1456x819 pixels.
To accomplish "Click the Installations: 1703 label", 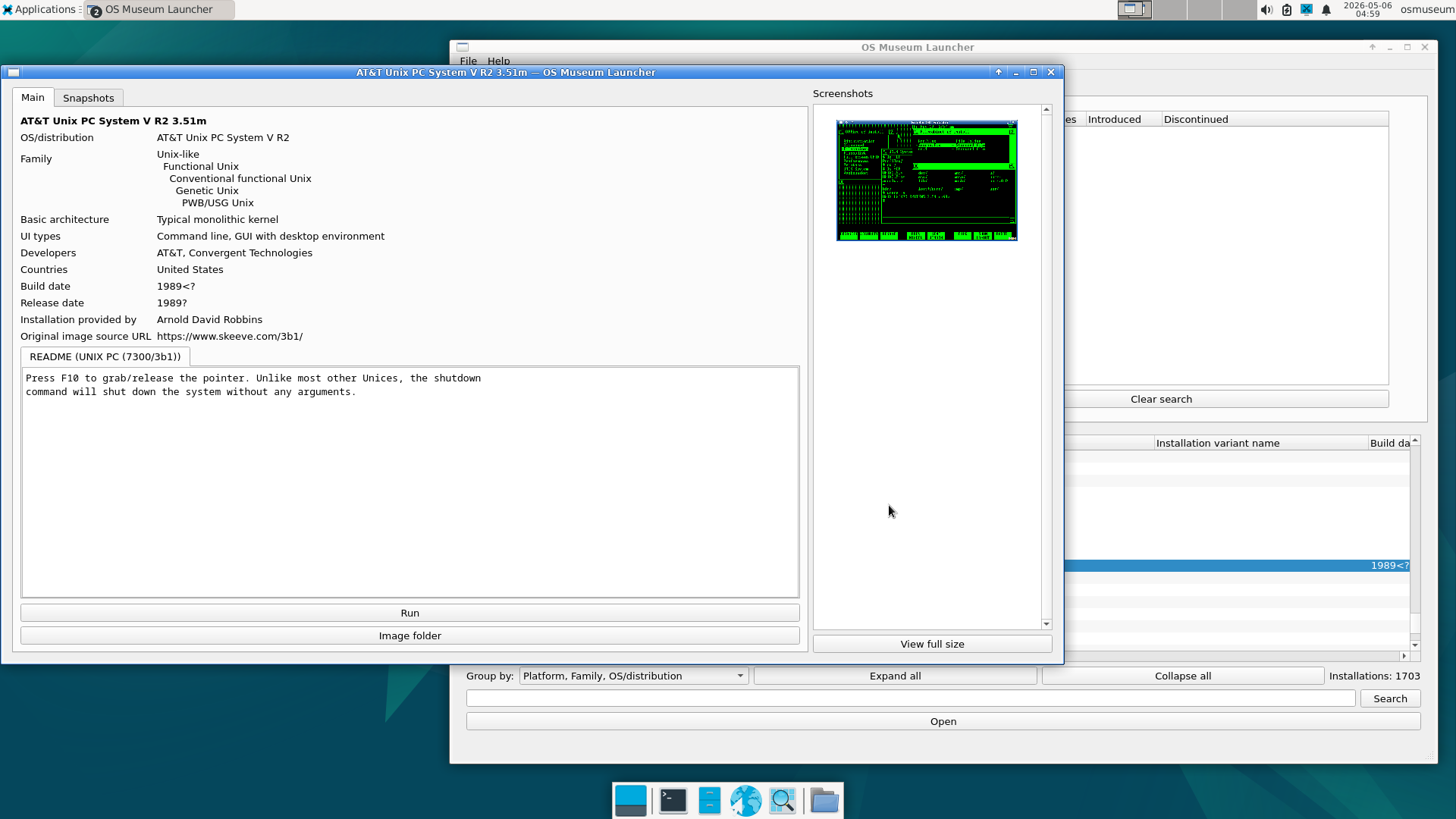I will pos(1375,676).
